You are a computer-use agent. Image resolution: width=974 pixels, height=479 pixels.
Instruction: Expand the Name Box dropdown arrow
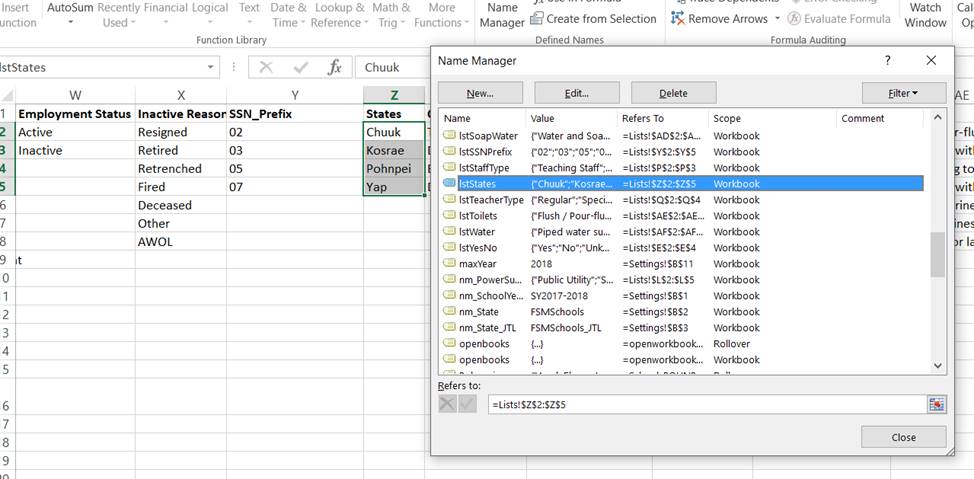211,67
